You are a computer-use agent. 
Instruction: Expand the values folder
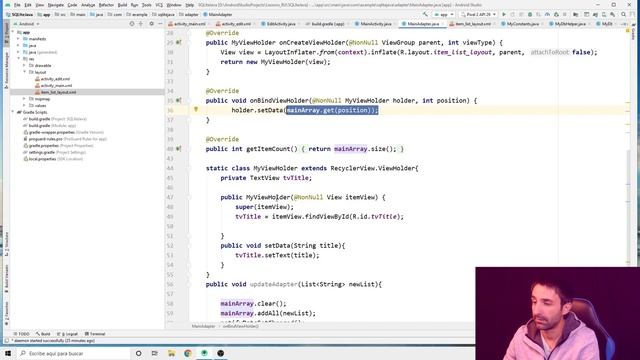[x=24, y=105]
